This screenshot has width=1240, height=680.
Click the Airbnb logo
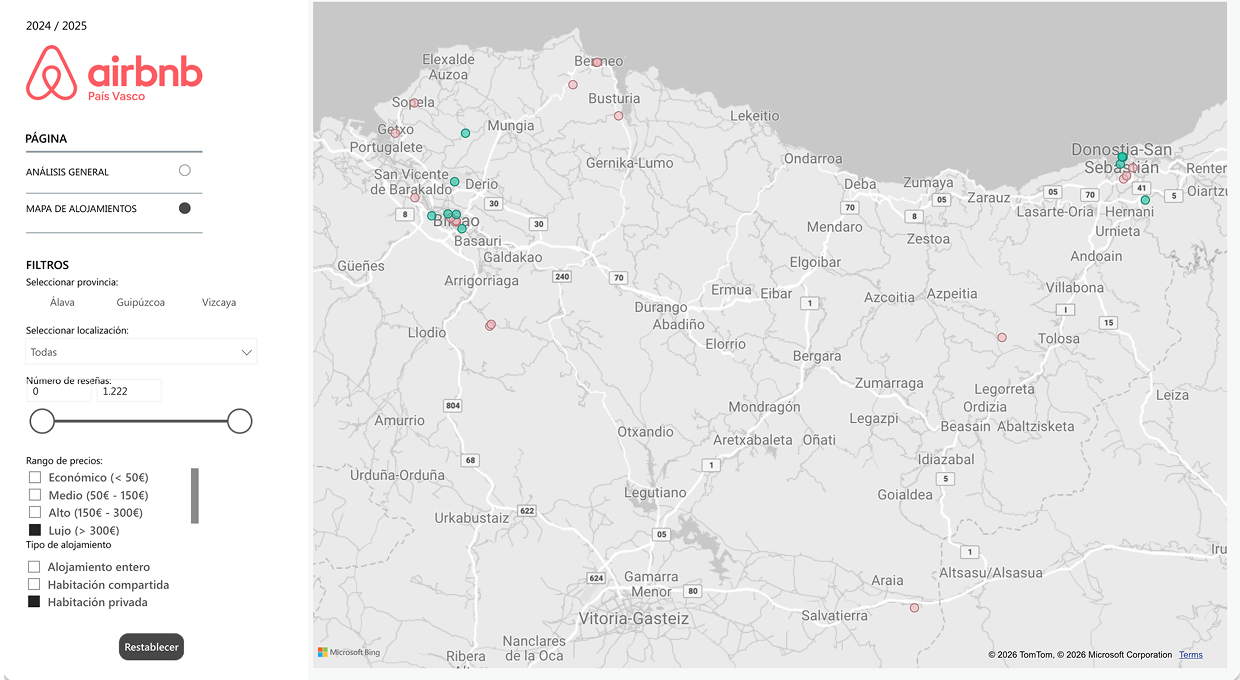point(113,73)
